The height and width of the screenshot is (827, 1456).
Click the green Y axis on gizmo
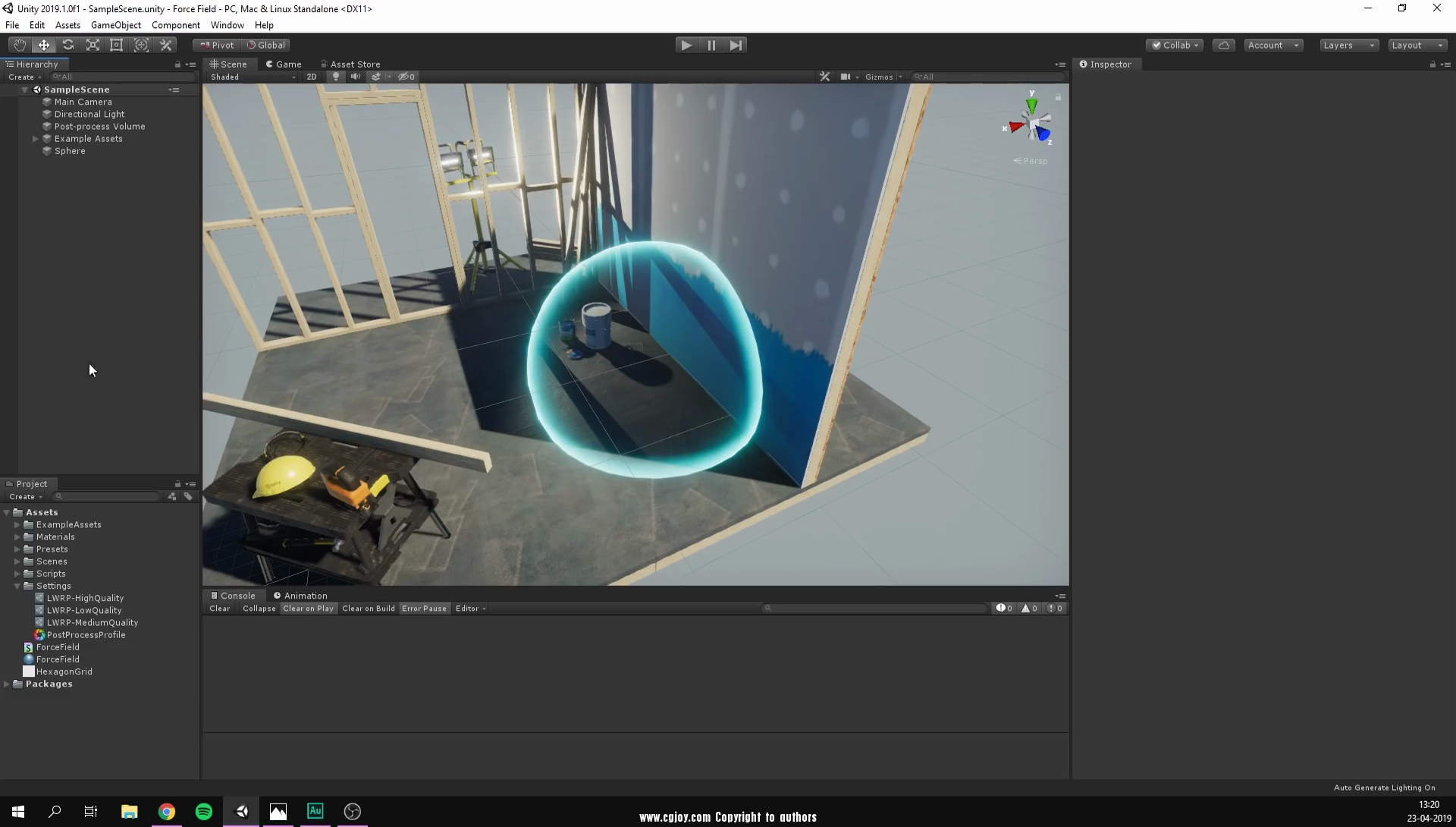(x=1031, y=105)
